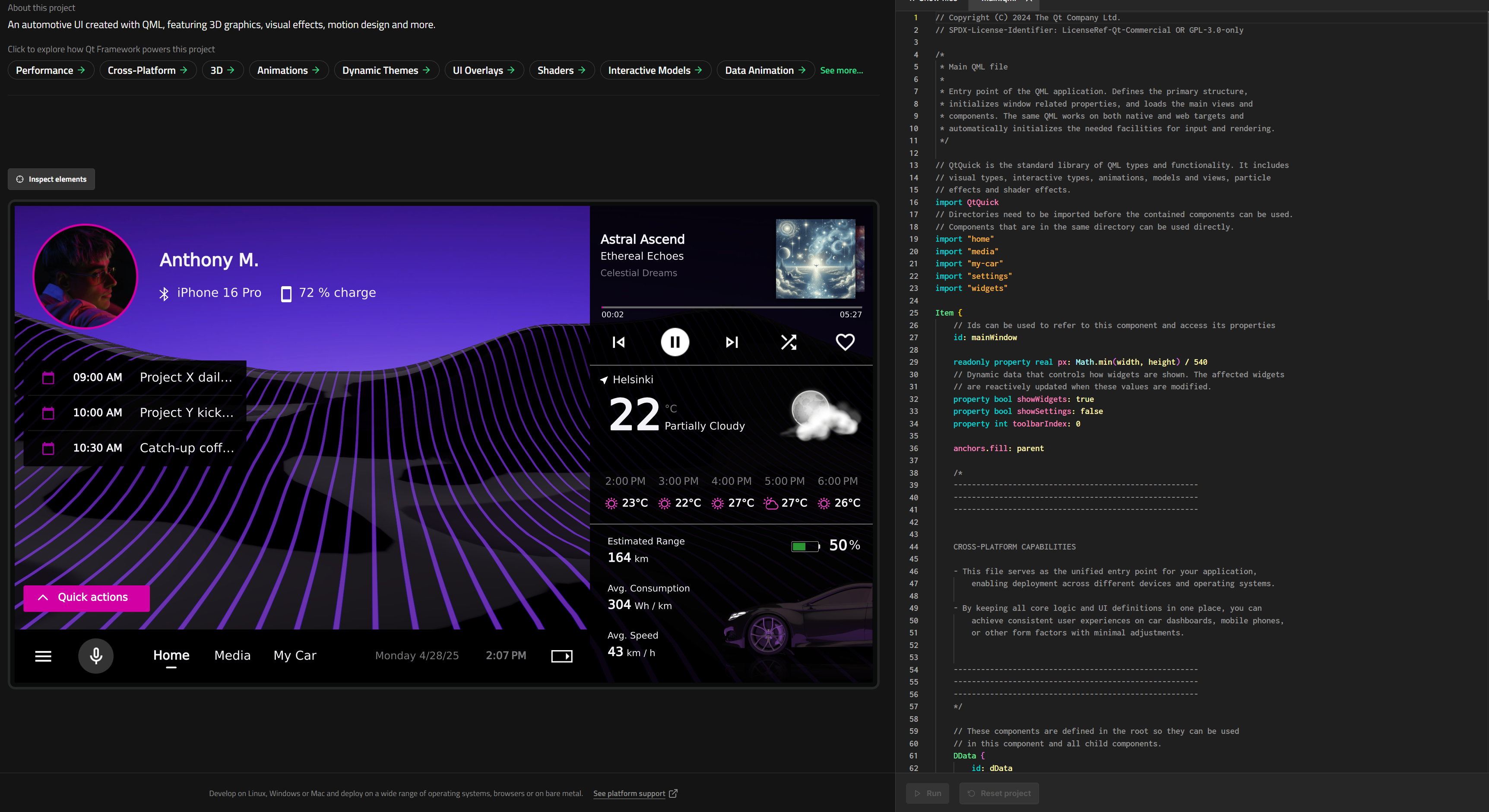Pause the currently playing track
Image resolution: width=1489 pixels, height=812 pixels.
(675, 342)
